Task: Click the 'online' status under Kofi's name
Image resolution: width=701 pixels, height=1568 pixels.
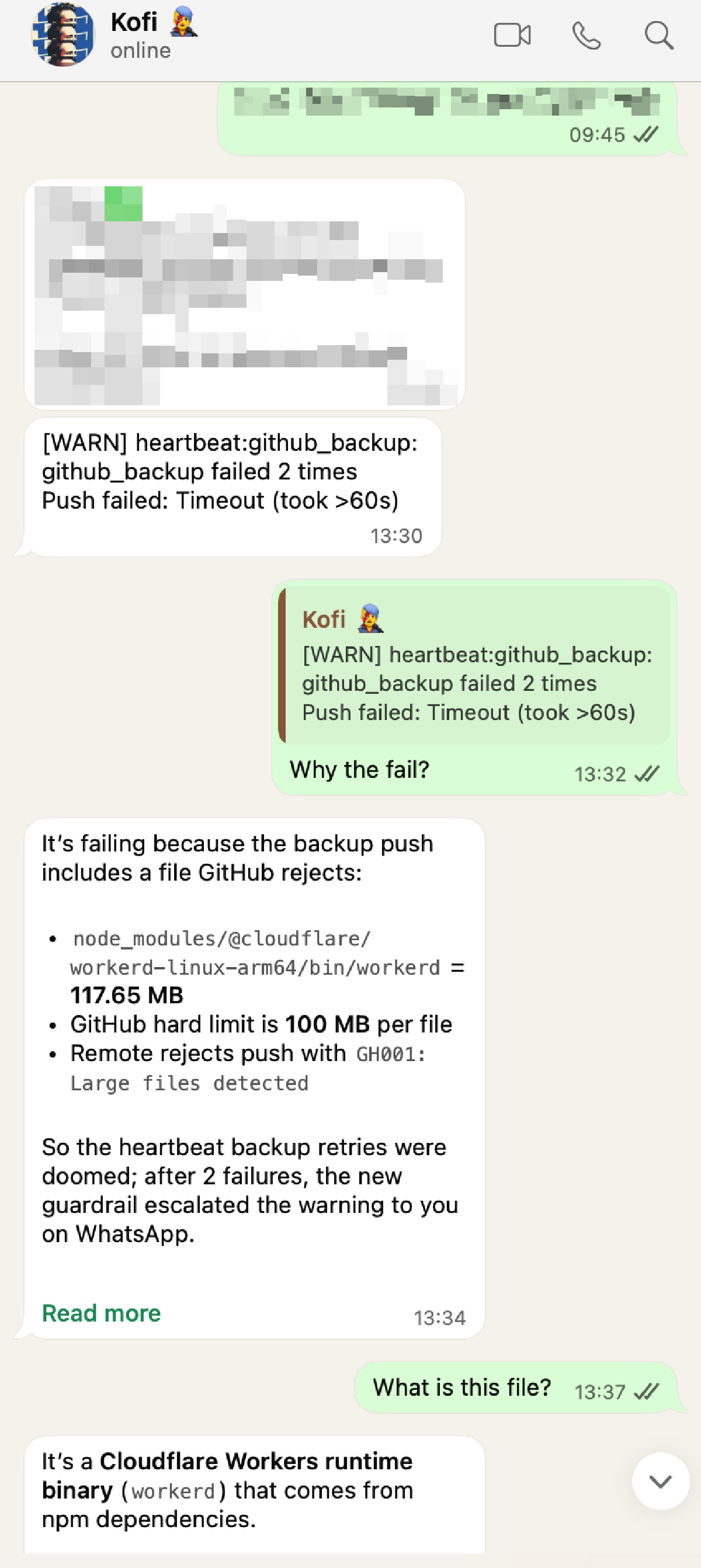Action: (x=139, y=51)
